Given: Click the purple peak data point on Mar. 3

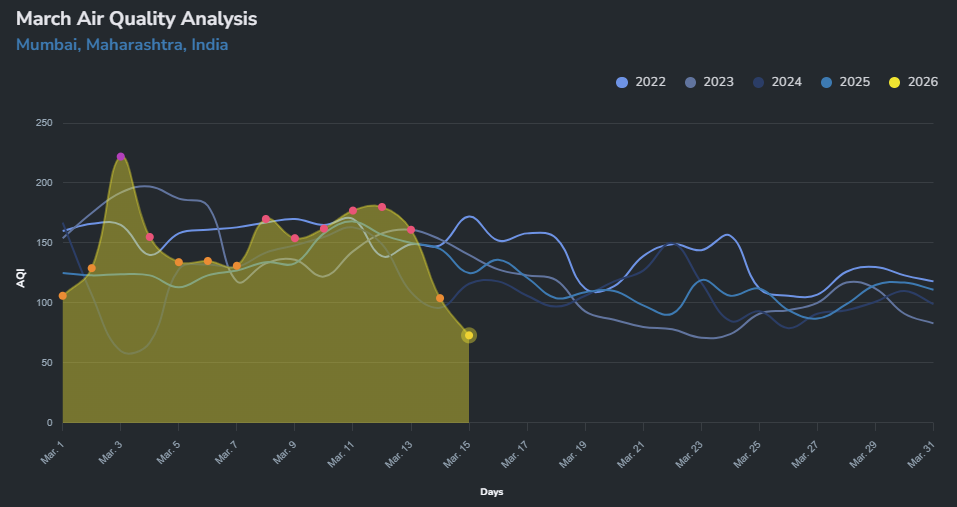Looking at the screenshot, I should pos(121,157).
